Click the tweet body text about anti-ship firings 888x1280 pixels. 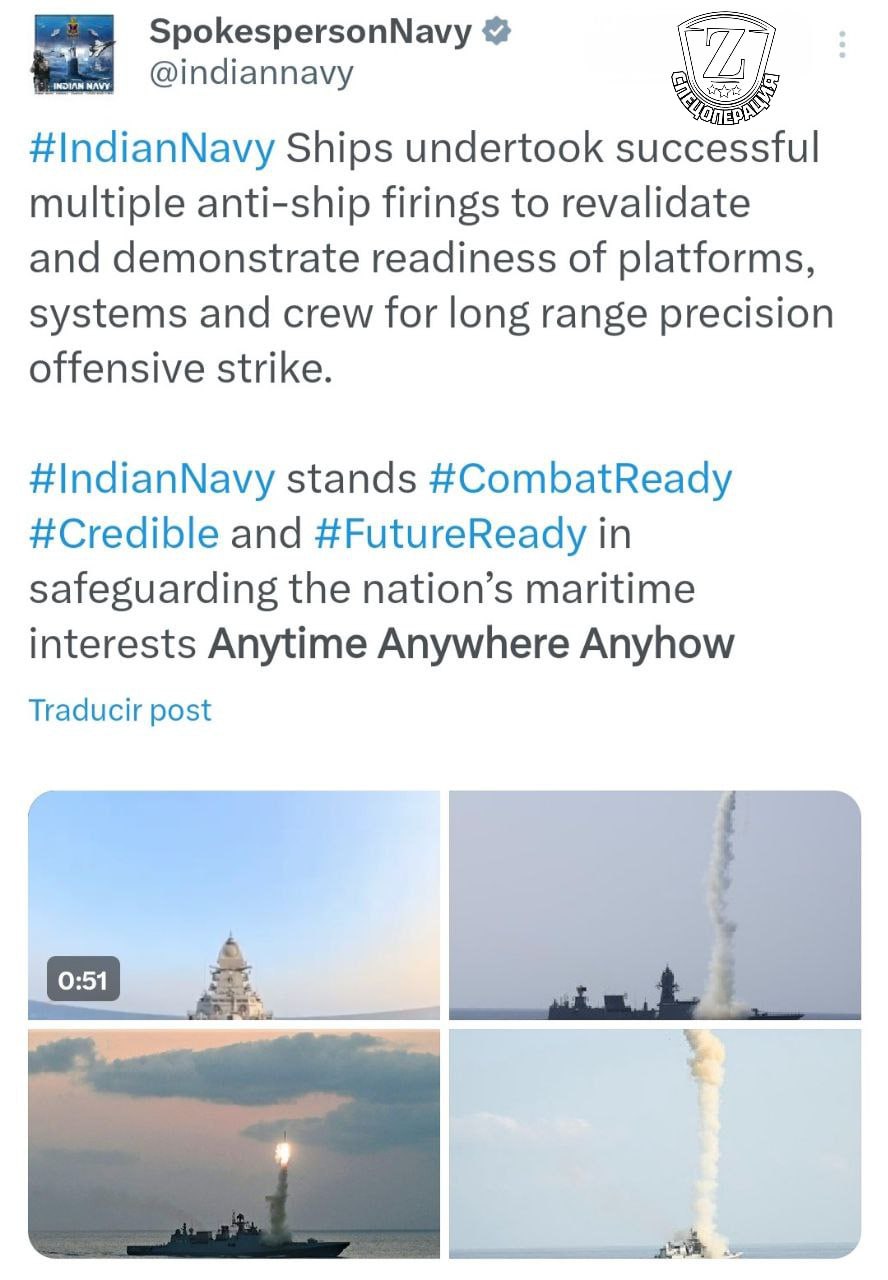[431, 259]
